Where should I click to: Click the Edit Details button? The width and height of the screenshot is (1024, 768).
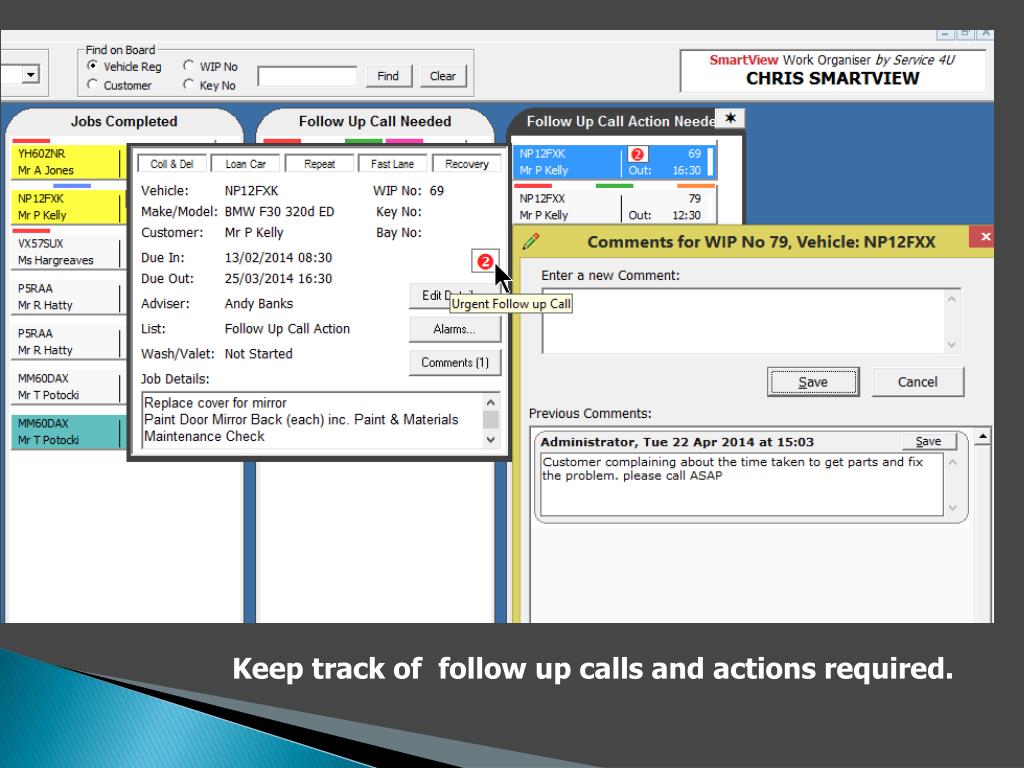(431, 296)
